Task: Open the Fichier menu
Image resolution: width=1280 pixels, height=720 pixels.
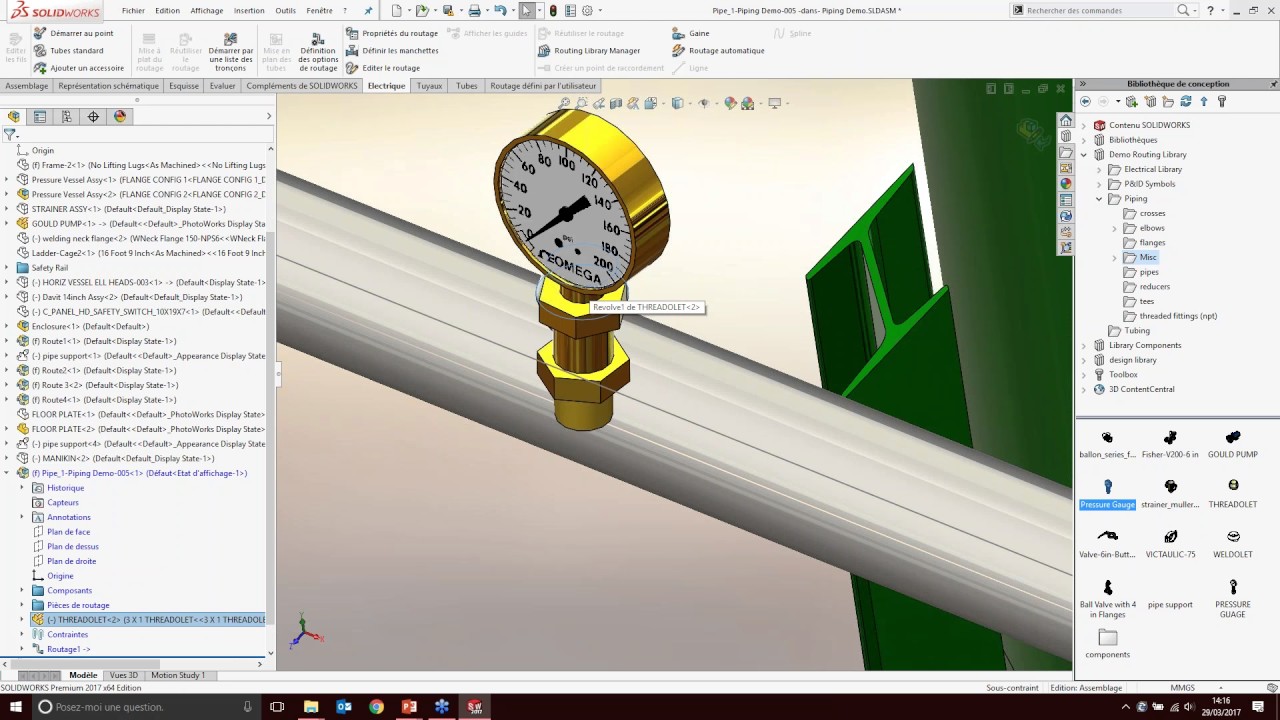Action: coord(133,11)
